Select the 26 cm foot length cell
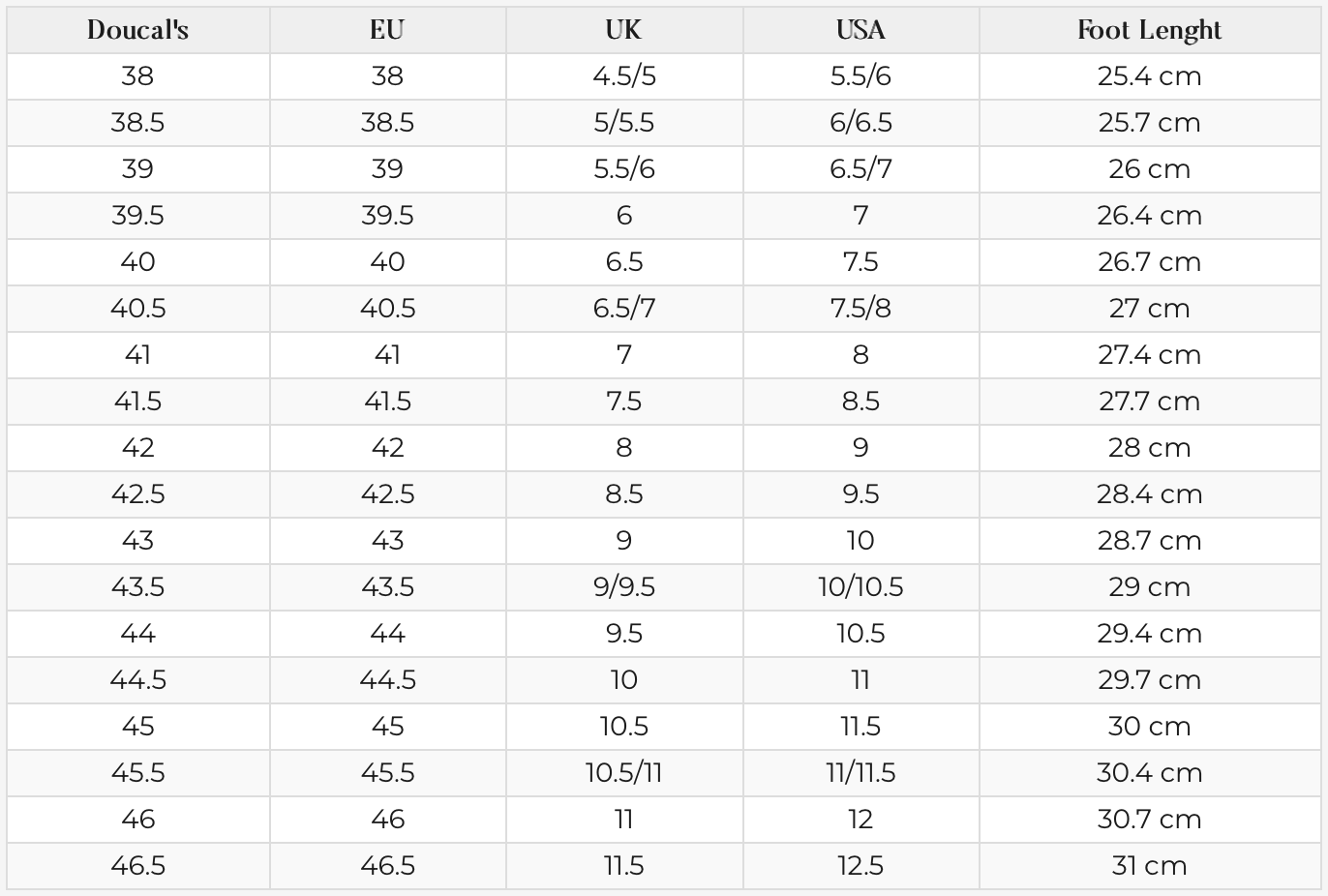1328x896 pixels. [x=1149, y=169]
